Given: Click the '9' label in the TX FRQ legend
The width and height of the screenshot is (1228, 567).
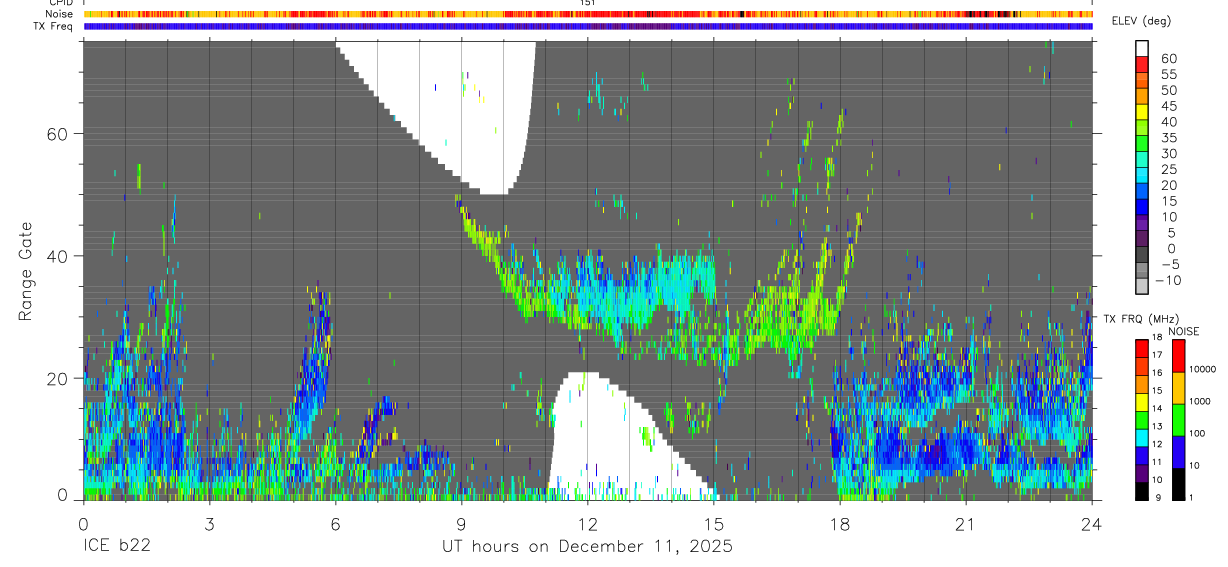Looking at the screenshot, I should click(x=1158, y=497).
